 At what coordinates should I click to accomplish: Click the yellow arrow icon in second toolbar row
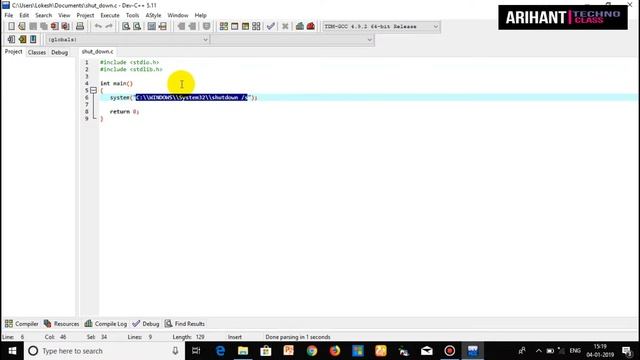tap(22, 40)
